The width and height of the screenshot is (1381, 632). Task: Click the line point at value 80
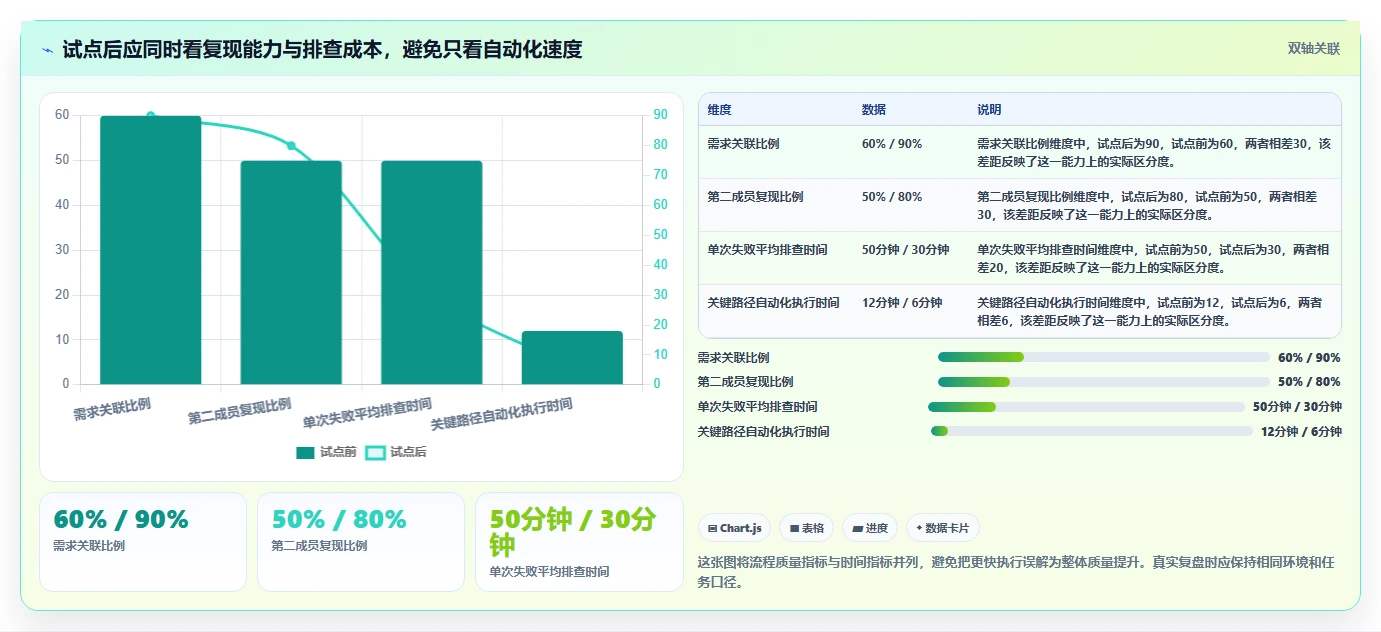(x=291, y=146)
